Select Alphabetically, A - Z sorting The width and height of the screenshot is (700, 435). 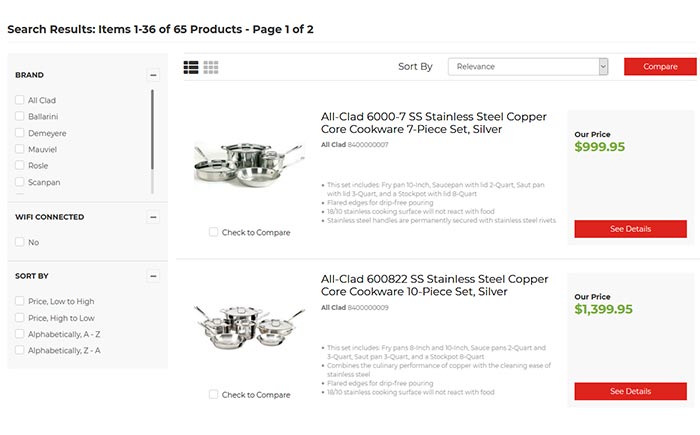tap(20, 334)
